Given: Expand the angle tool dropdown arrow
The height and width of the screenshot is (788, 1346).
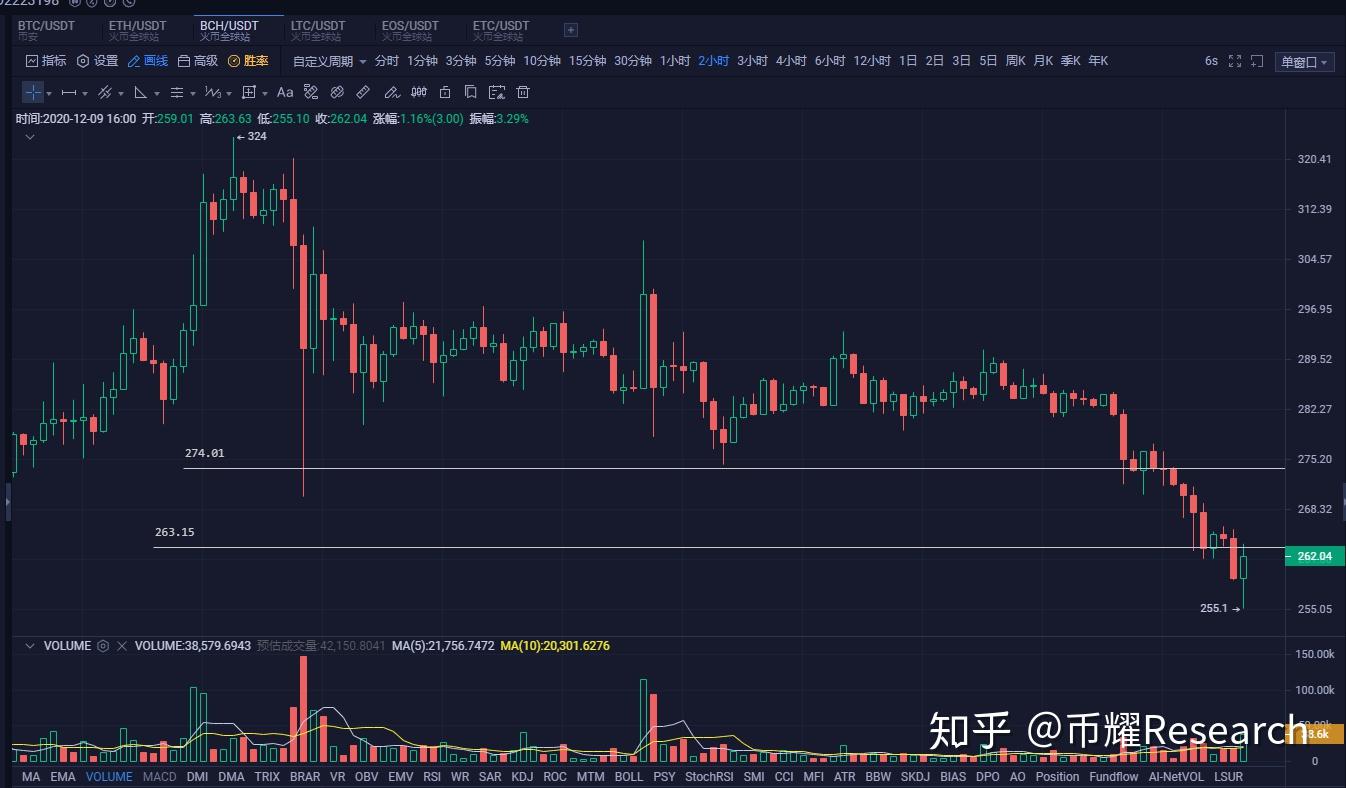Looking at the screenshot, I should pyautogui.click(x=157, y=93).
